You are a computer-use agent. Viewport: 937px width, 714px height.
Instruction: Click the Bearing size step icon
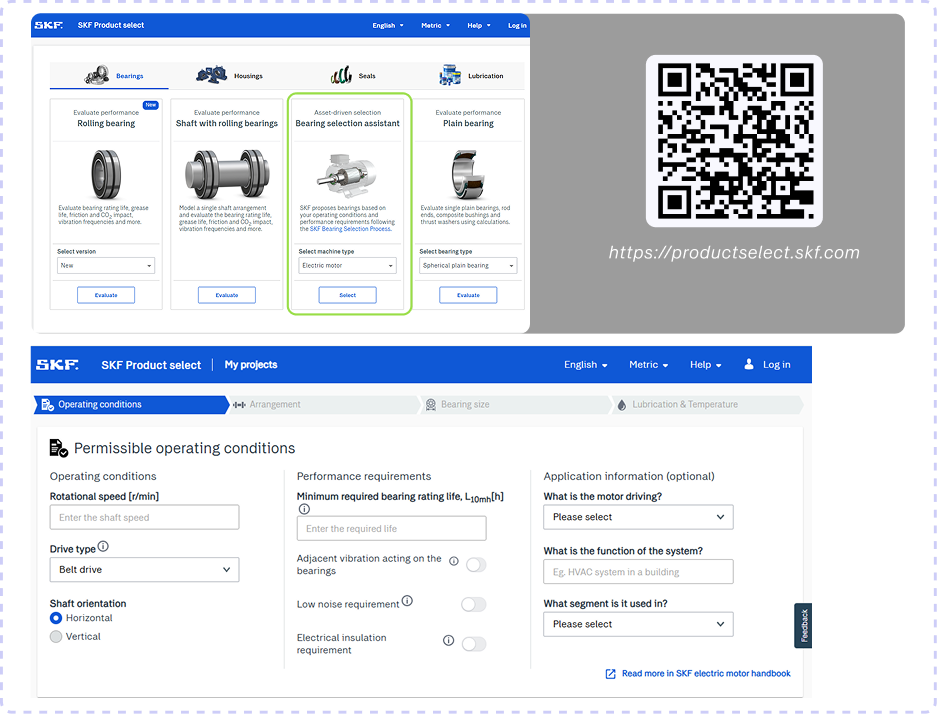pos(430,405)
